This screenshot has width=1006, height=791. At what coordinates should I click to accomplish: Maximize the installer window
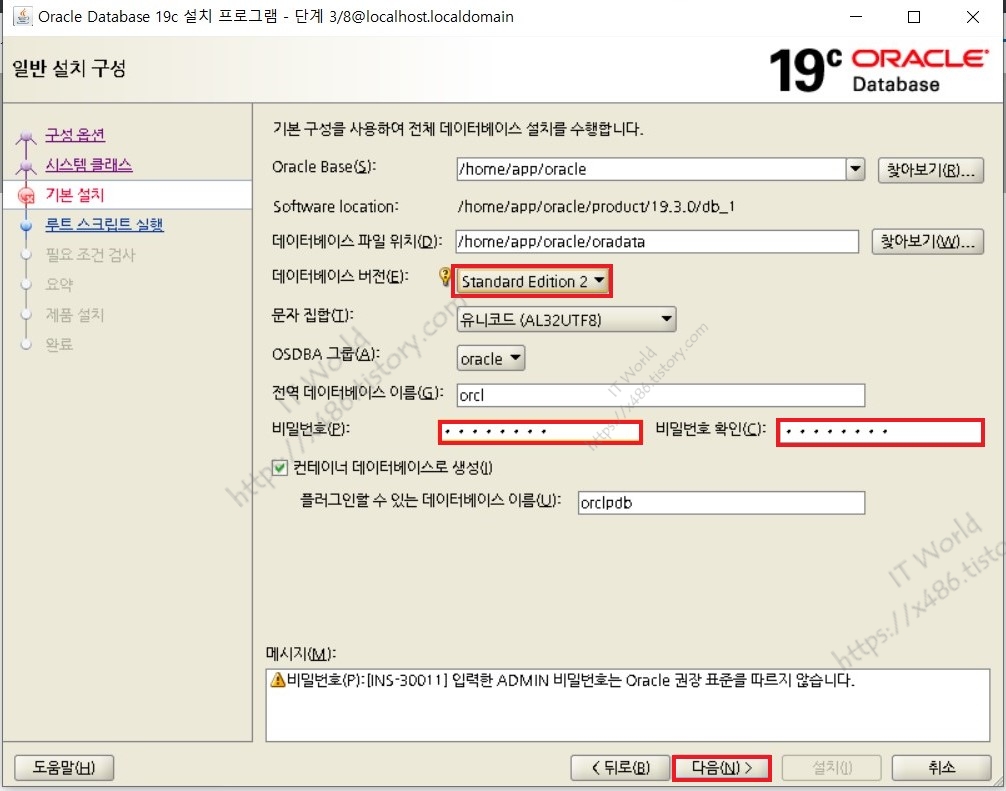click(914, 17)
